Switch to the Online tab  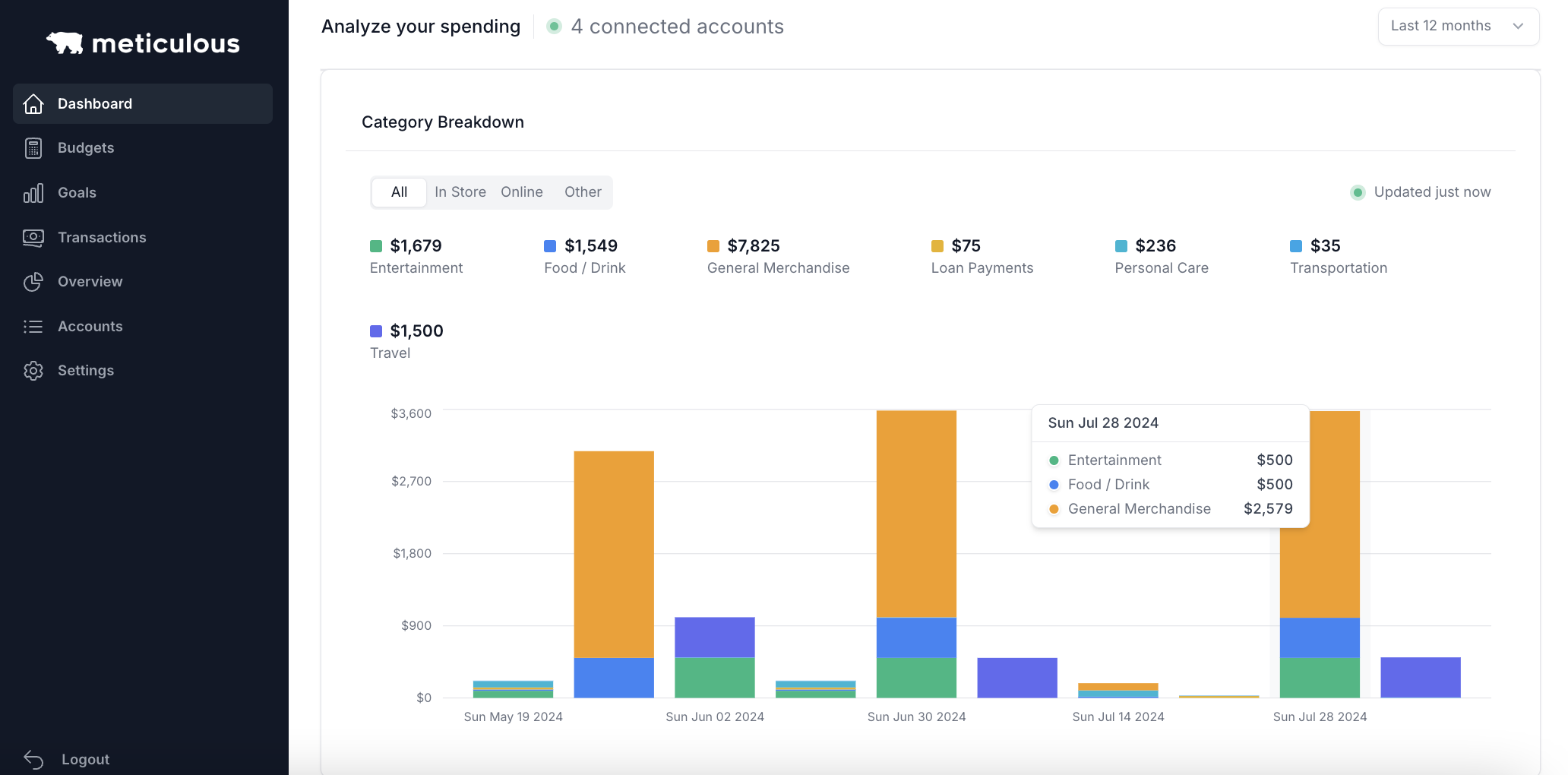521,192
